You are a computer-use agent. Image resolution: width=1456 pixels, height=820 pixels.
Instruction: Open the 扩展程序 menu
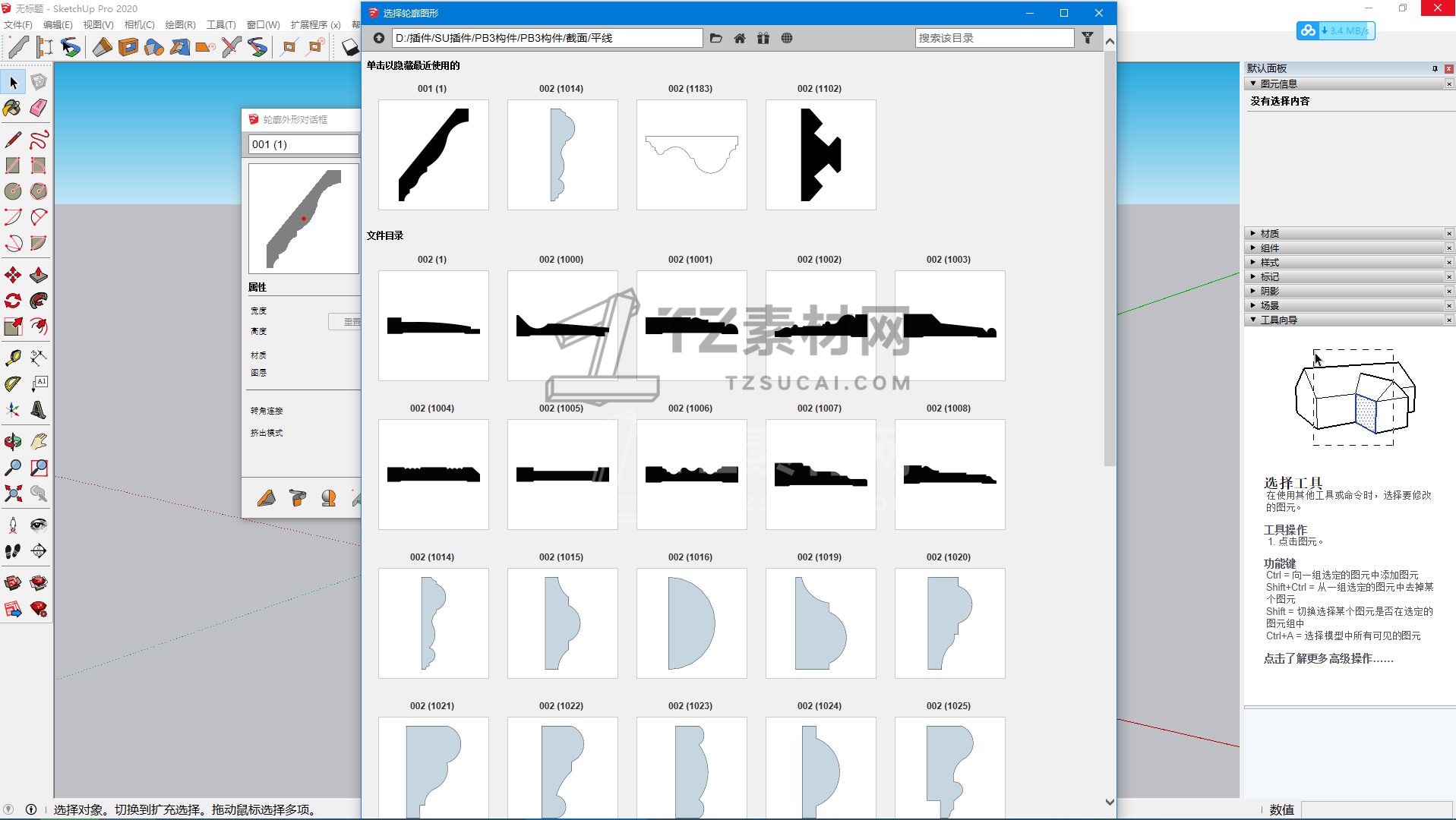[x=315, y=25]
